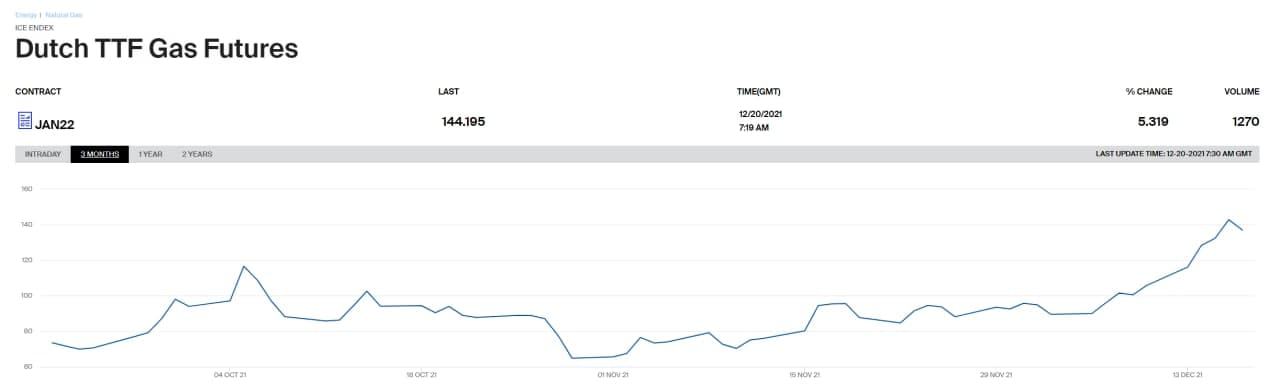Viewport: 1280px width, 386px height.
Task: Click the LAST column header
Action: pyautogui.click(x=449, y=92)
